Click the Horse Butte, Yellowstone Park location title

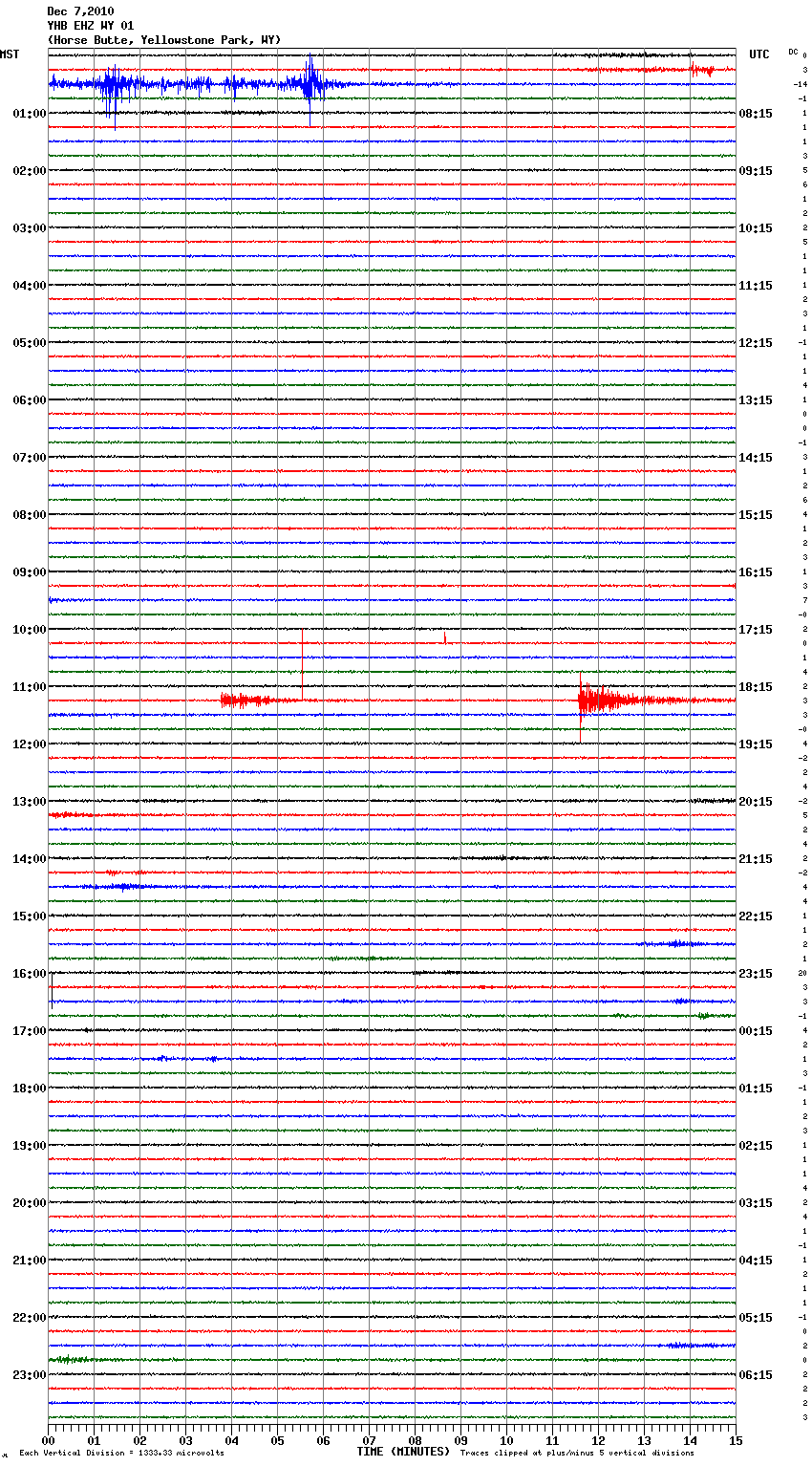click(x=164, y=40)
